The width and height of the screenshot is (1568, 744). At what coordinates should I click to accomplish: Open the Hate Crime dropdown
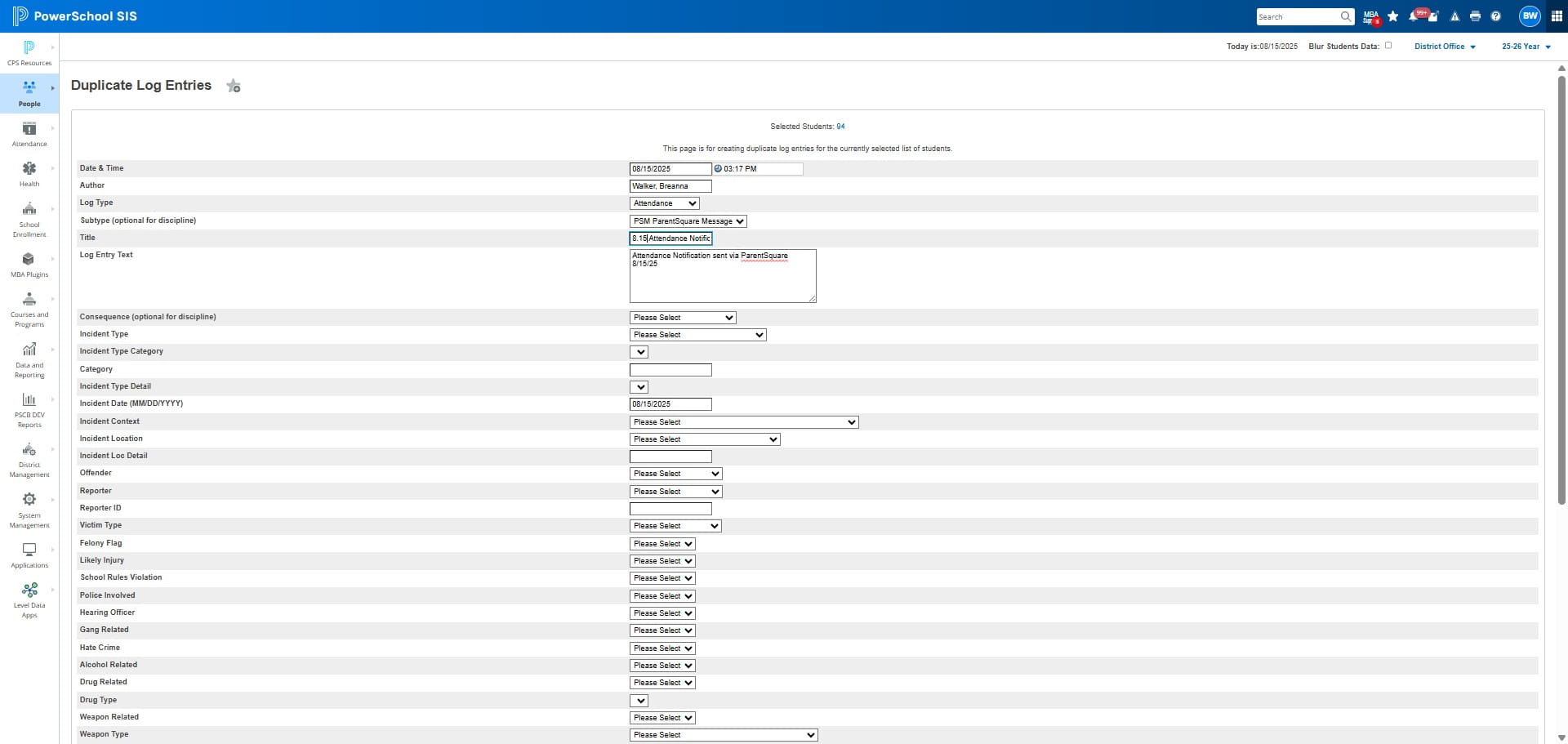tap(662, 648)
